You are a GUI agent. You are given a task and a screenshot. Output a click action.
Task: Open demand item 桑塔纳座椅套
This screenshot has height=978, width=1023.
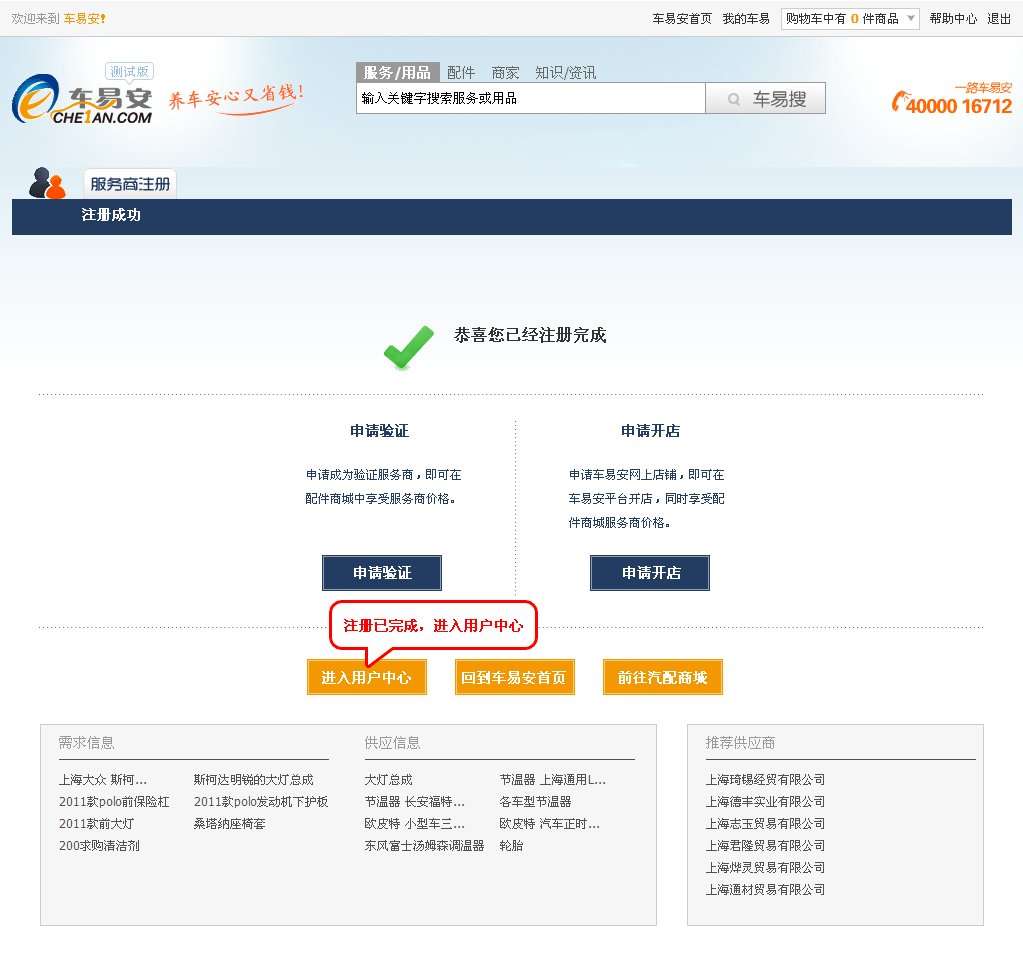click(229, 824)
